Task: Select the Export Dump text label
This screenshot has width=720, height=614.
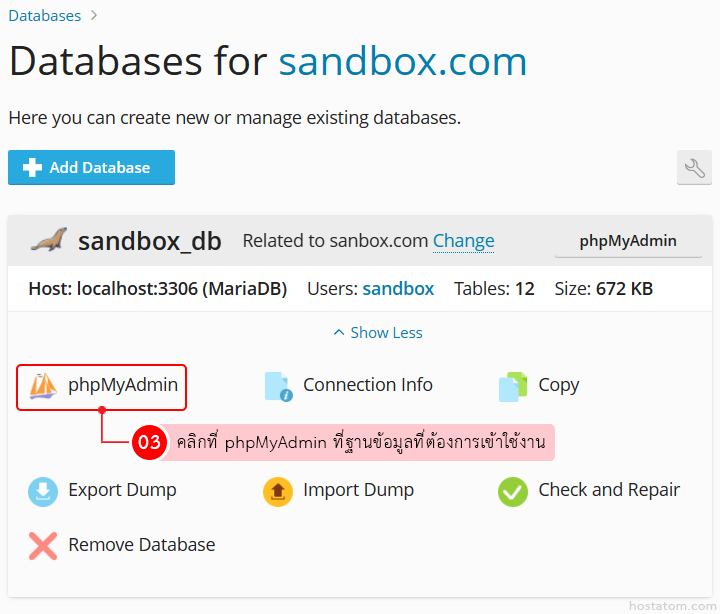Action: [122, 490]
